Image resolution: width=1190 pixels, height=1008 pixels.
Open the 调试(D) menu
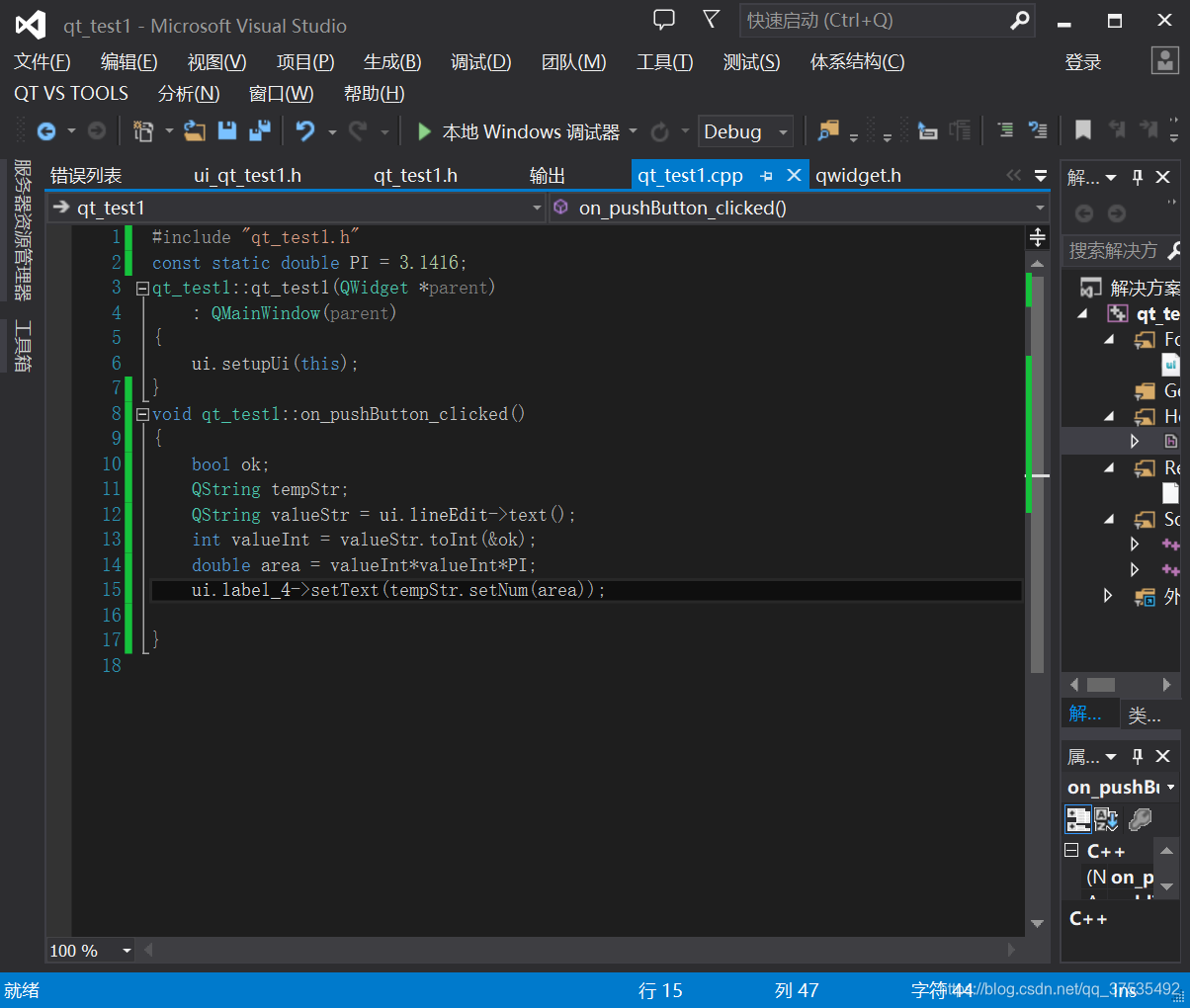coord(480,62)
